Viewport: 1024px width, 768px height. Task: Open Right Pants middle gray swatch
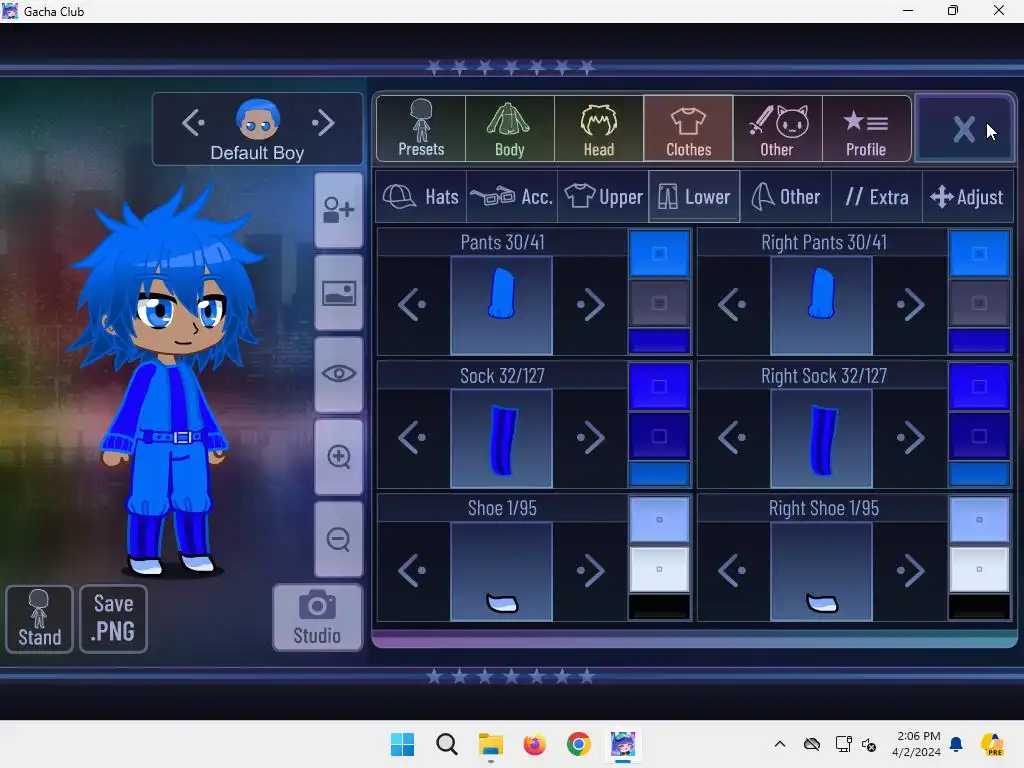[x=979, y=303]
